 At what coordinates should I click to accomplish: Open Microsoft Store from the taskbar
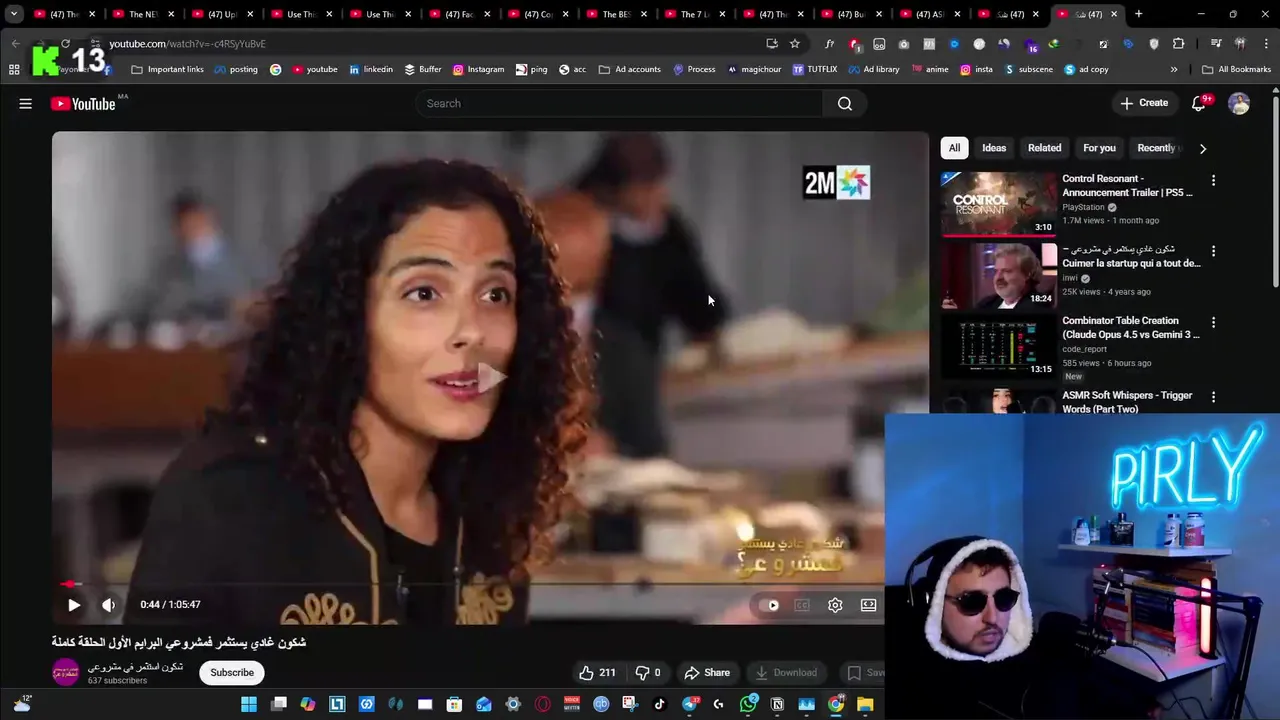[454, 705]
